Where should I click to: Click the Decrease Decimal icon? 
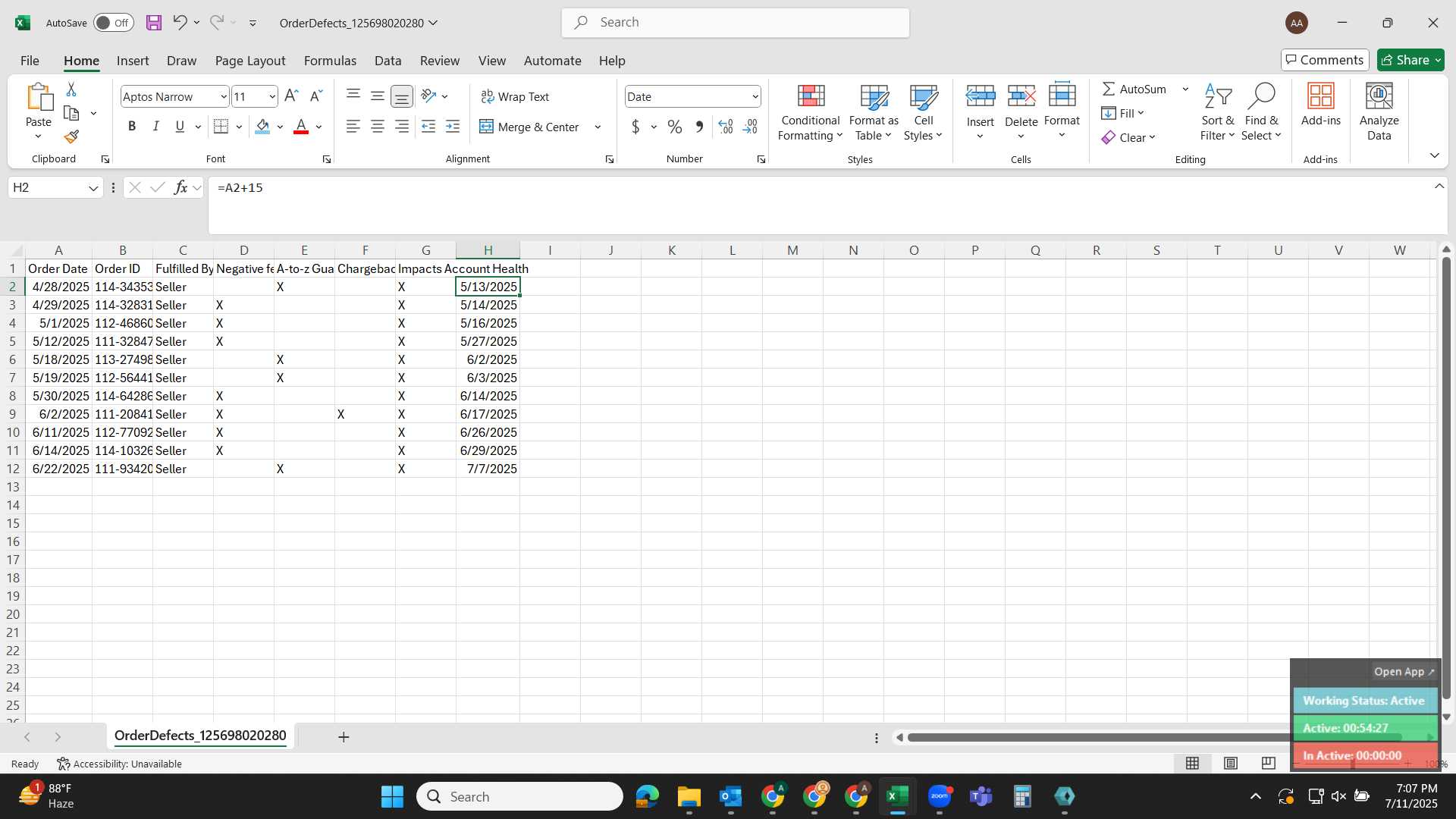[750, 127]
